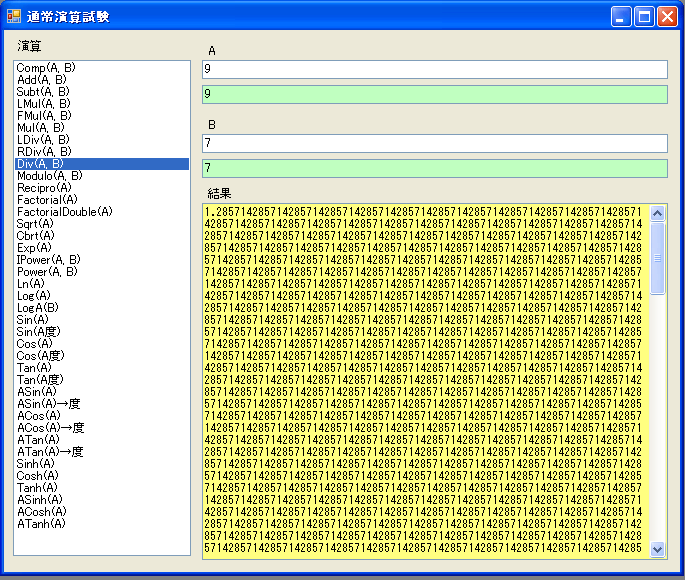Image resolution: width=685 pixels, height=580 pixels.
Task: Select Ln(A) operation
Action: (x=102, y=284)
